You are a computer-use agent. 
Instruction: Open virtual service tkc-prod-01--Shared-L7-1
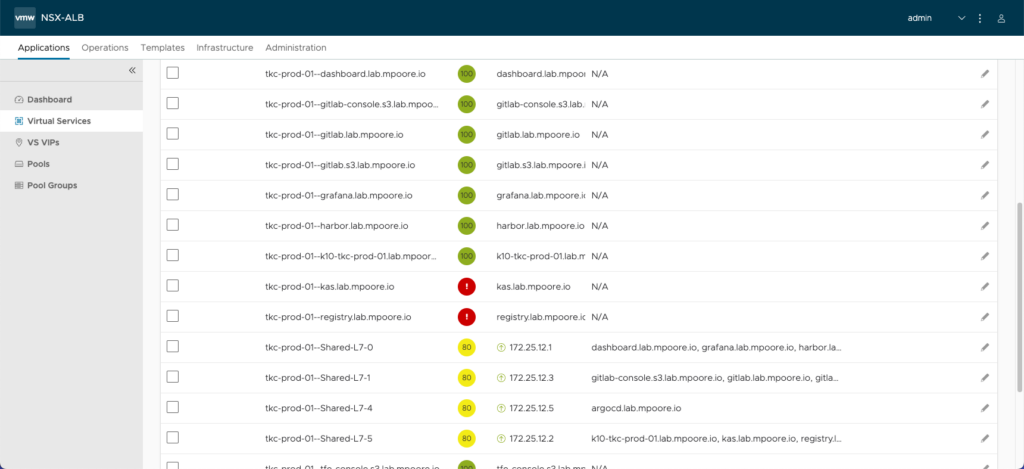tap(319, 378)
